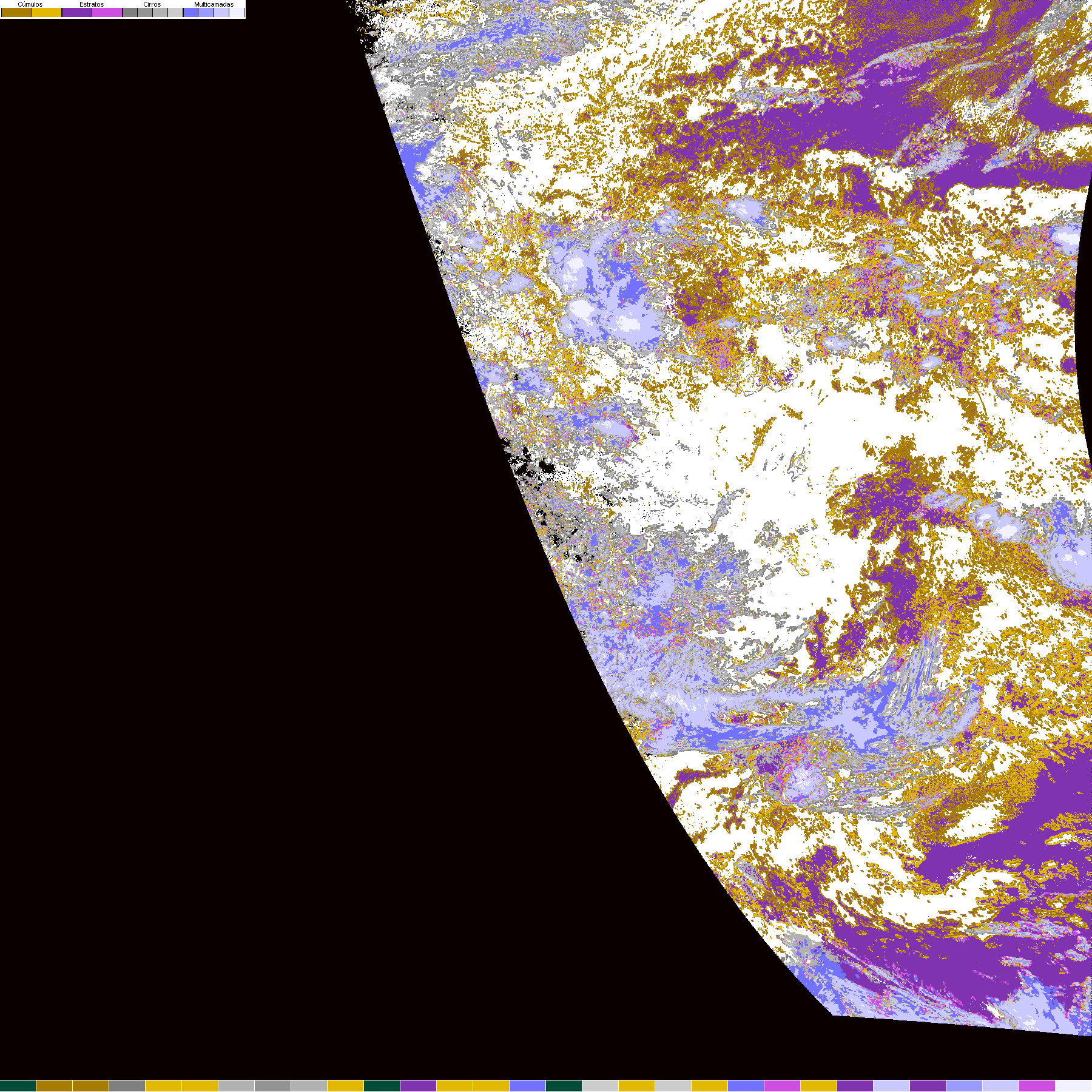
Task: Select the magenta Estratos legend swatch
Action: (x=107, y=12)
